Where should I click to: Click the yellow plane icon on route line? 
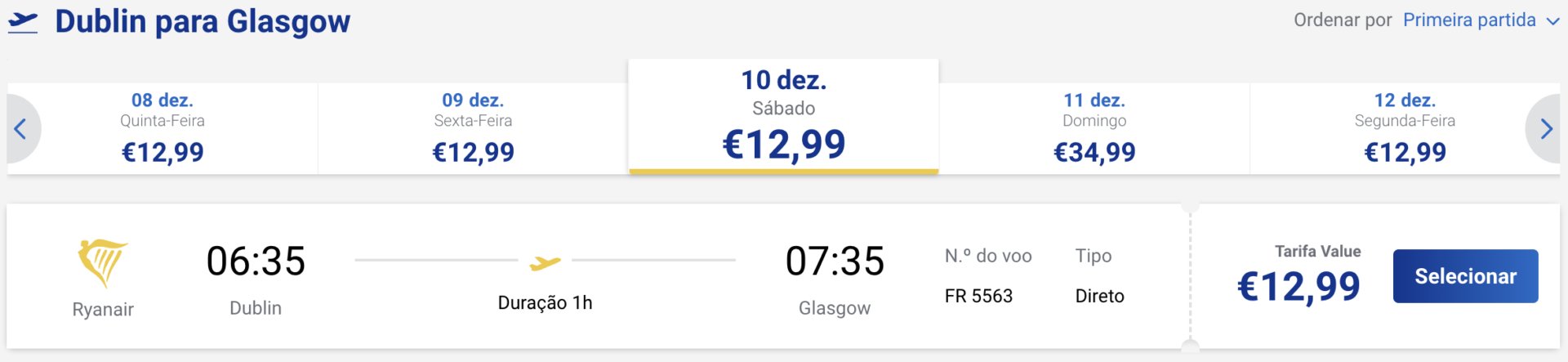pyautogui.click(x=545, y=262)
